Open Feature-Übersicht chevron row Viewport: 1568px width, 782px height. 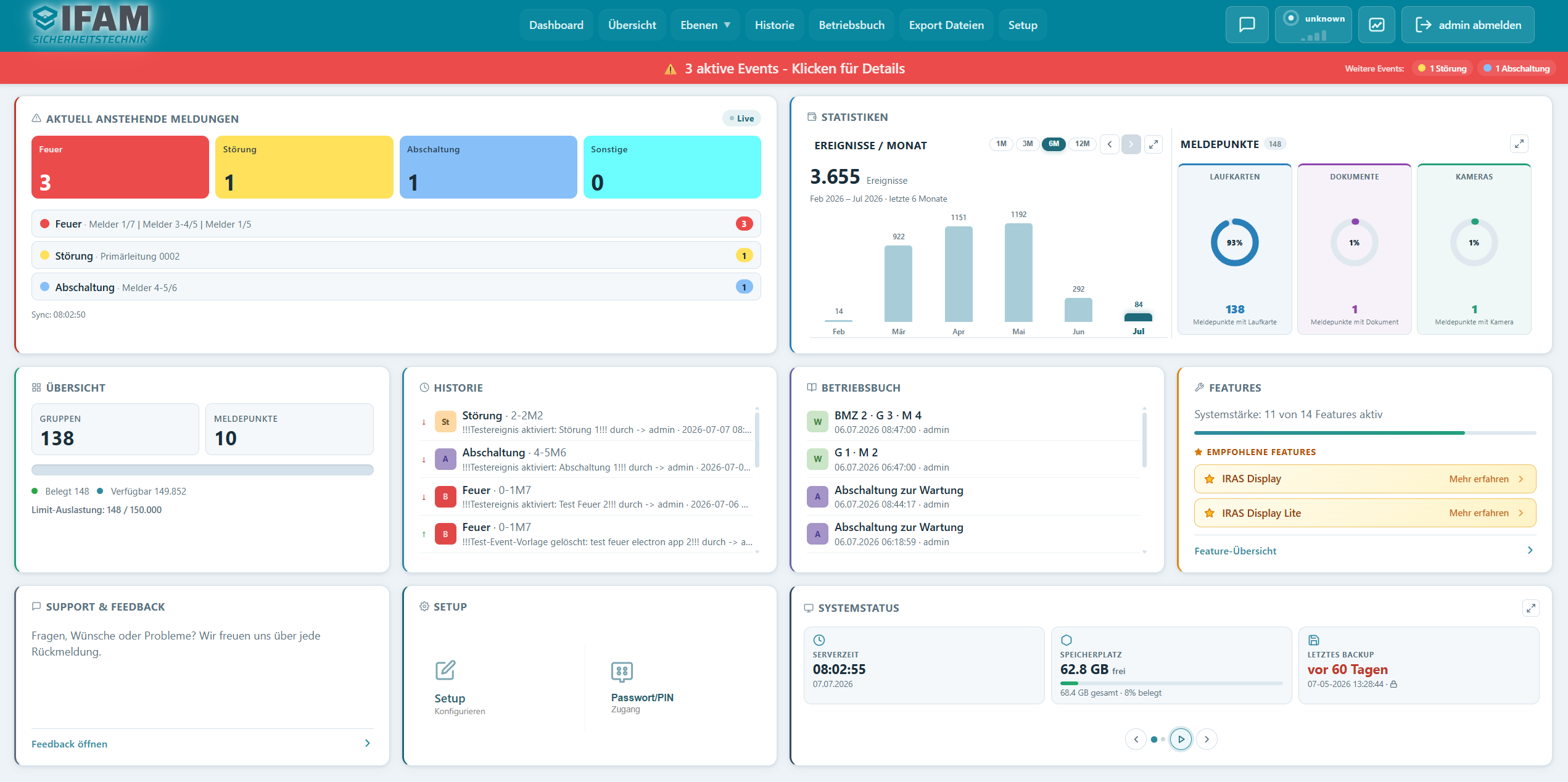click(1364, 551)
